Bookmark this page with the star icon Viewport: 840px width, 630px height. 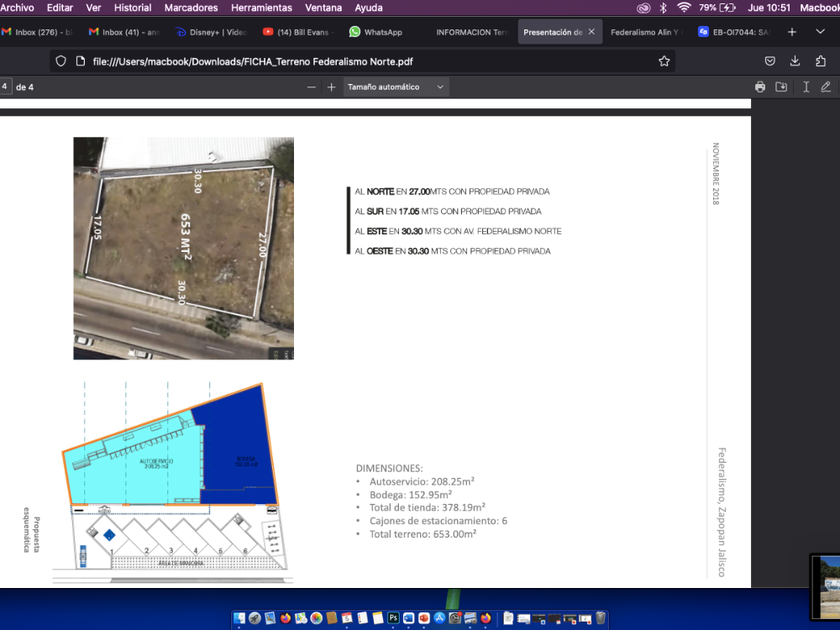(664, 61)
